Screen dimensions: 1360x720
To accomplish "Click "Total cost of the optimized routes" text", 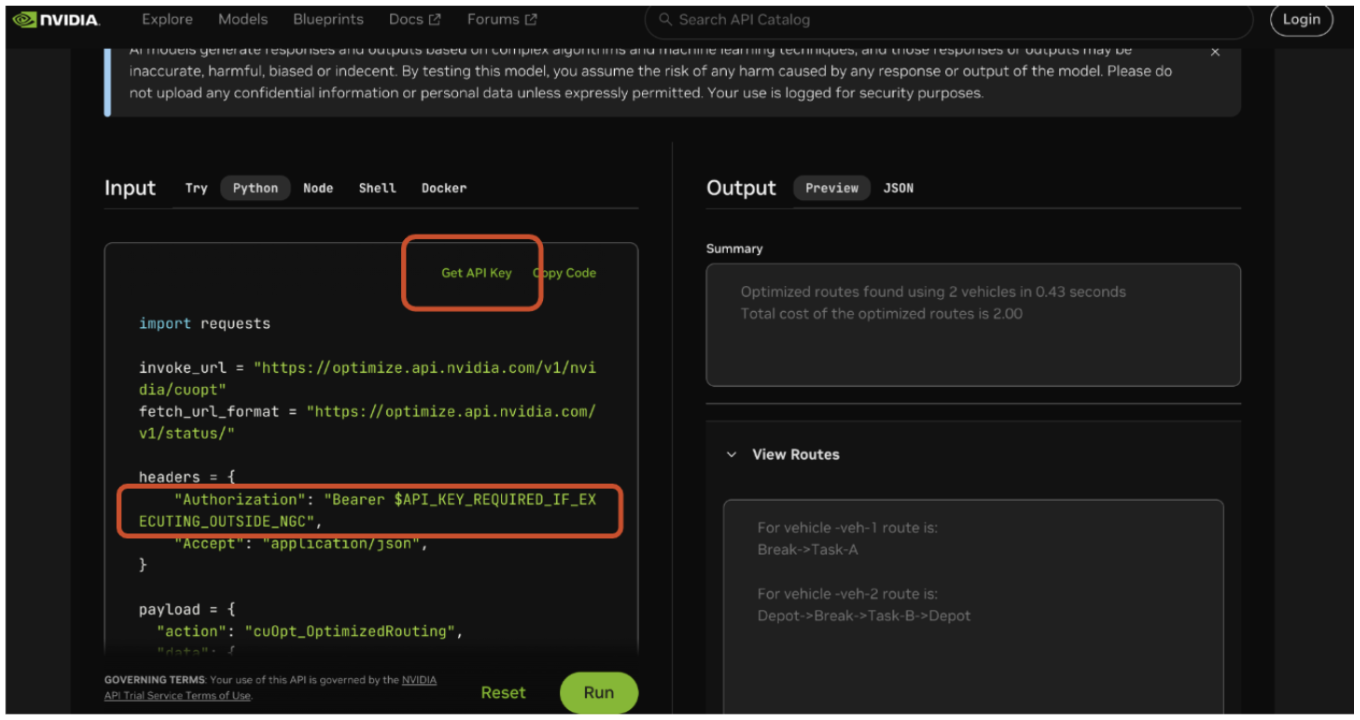I will pos(881,314).
